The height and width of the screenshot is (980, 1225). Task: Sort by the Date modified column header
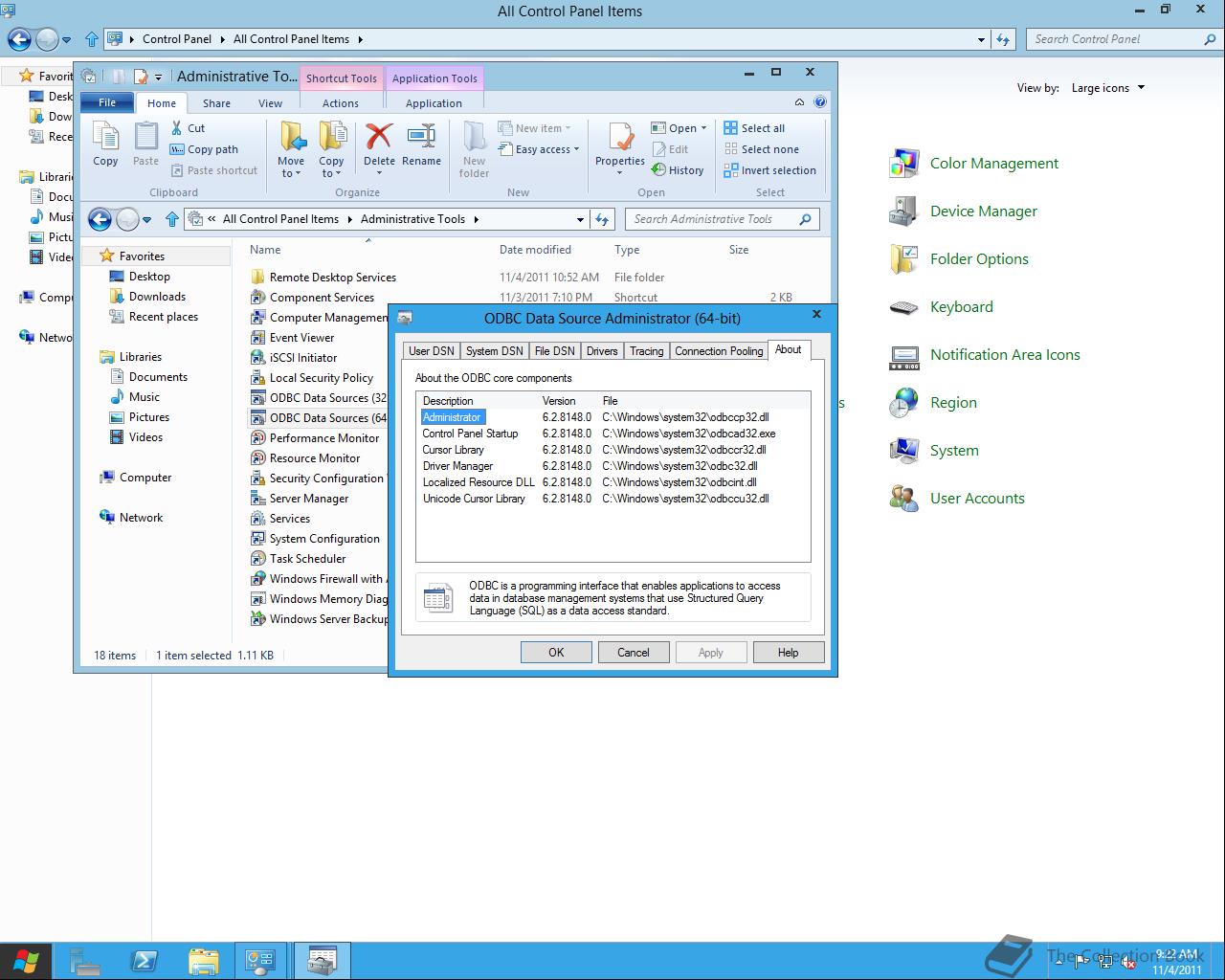pos(535,250)
